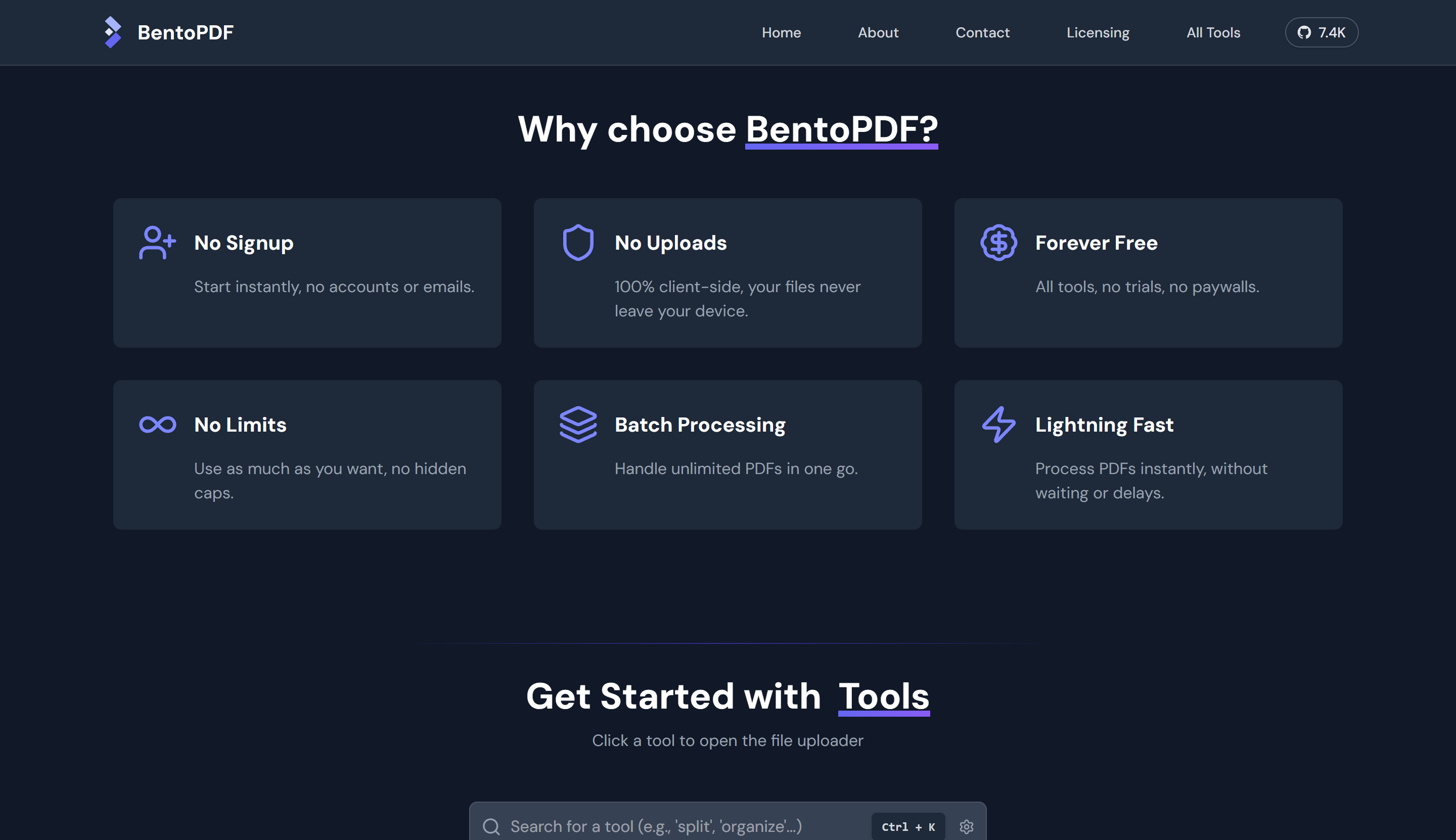Click the underlined Tools link in the heading
The height and width of the screenshot is (840, 1456).
click(x=884, y=696)
